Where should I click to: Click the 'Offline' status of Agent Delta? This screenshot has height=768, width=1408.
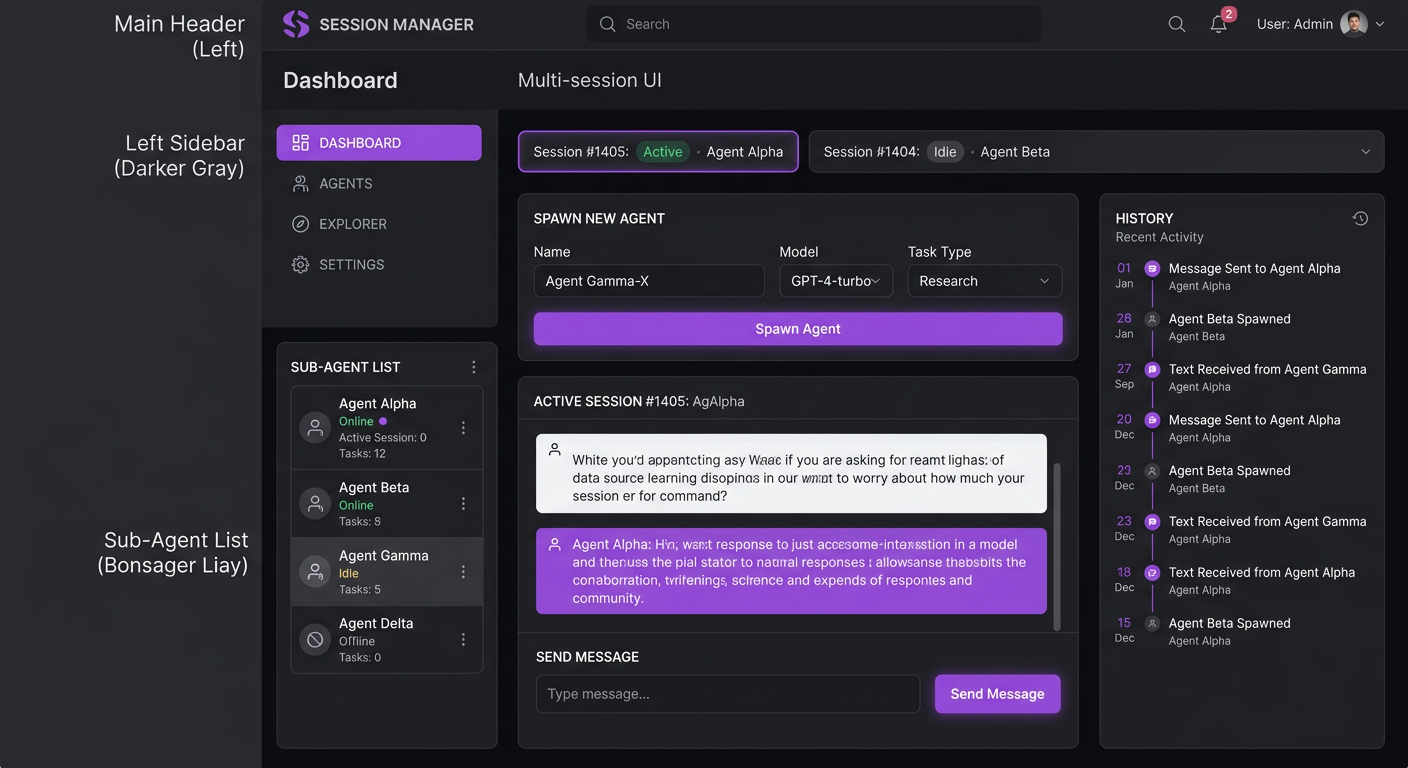click(357, 641)
